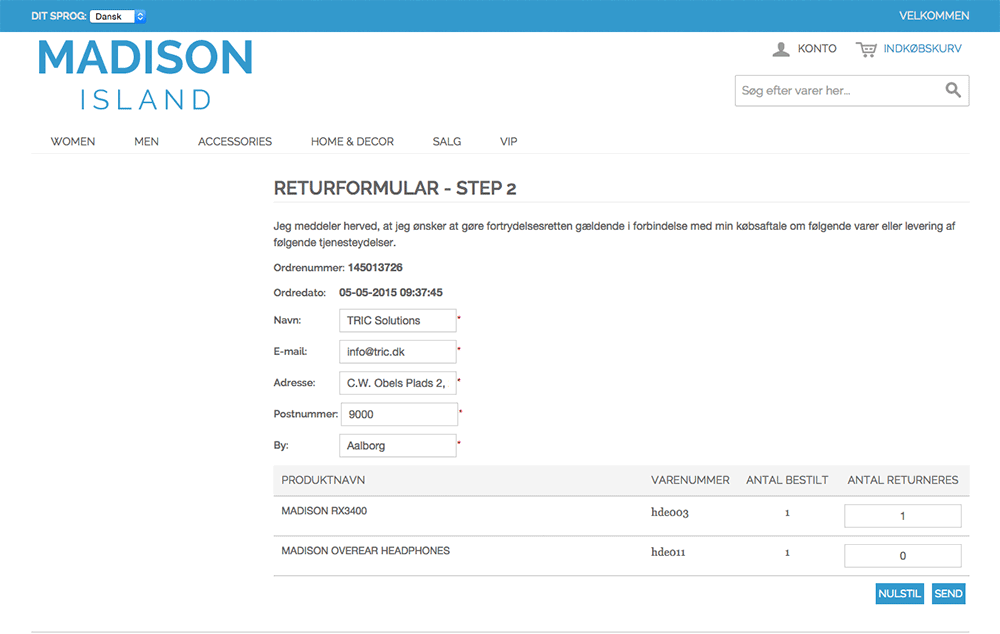The height and width of the screenshot is (634, 1000).
Task: Open the VIP menu item
Action: [509, 142]
